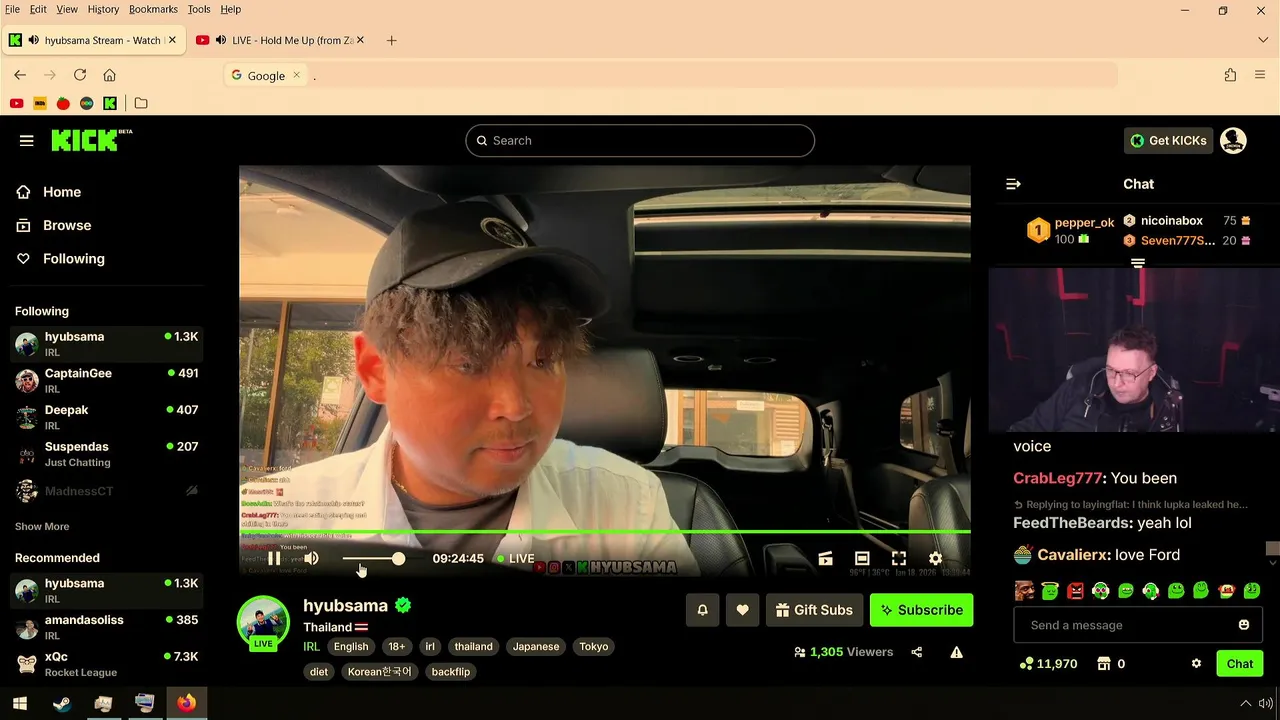Go to the Kick logo homepage
This screenshot has width=1280, height=720.
[x=91, y=140]
